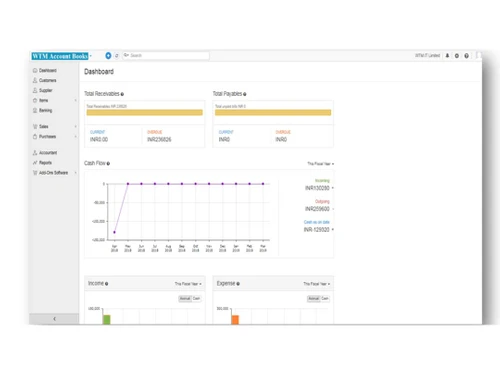Click lowest cash flow chart point

coord(114,232)
